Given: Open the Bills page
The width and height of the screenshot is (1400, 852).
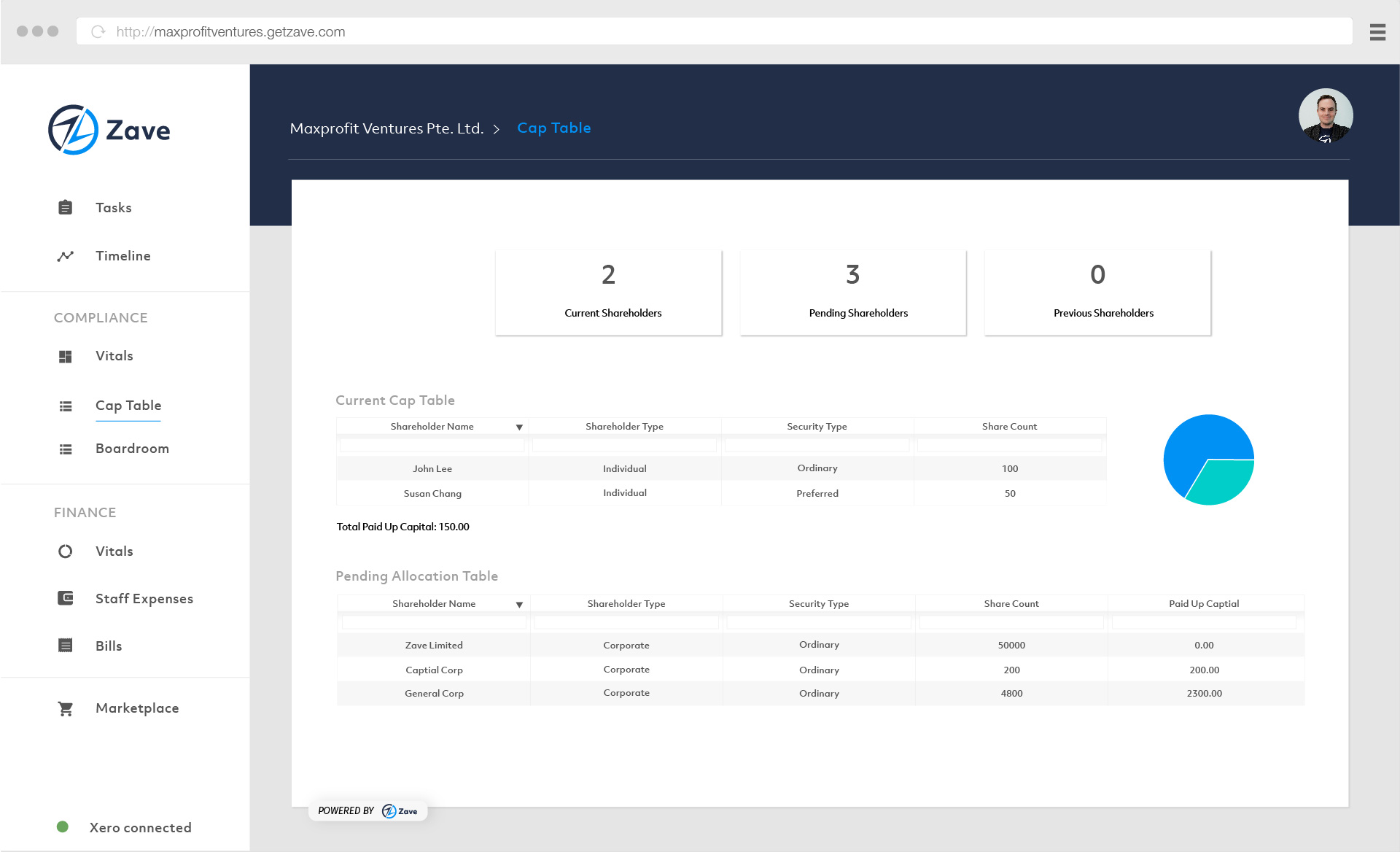Looking at the screenshot, I should (x=109, y=646).
